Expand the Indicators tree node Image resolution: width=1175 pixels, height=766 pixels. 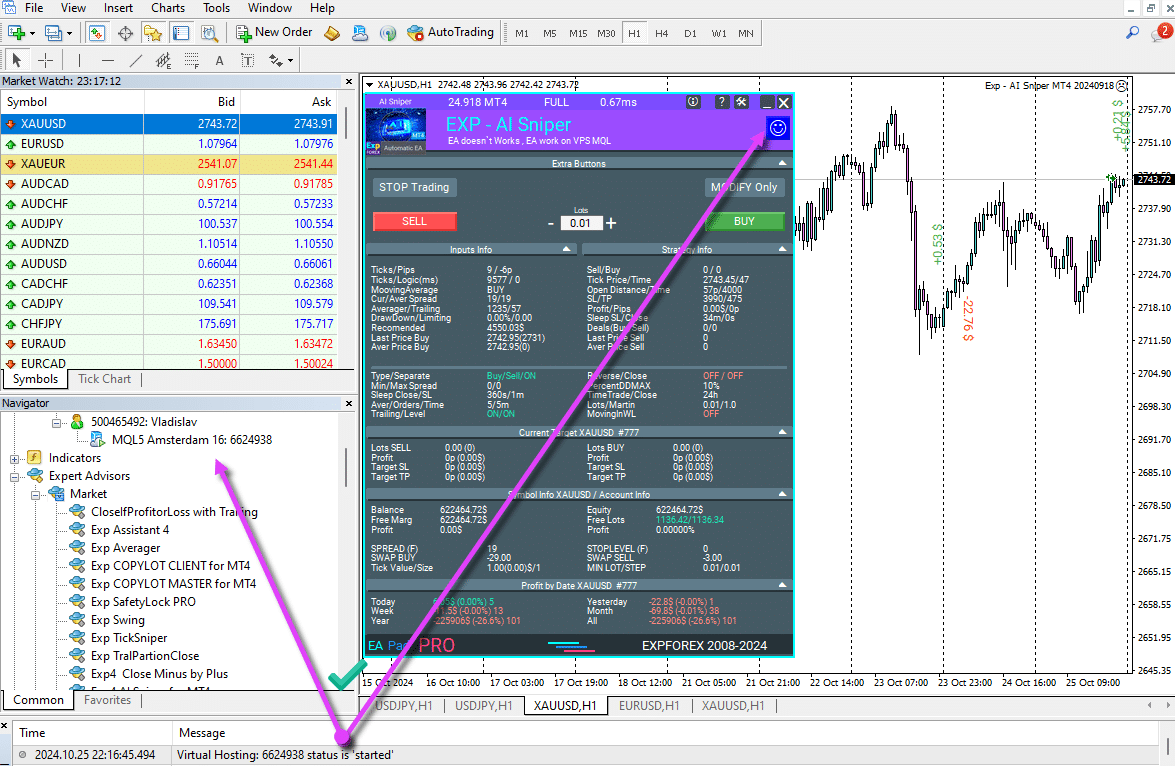pyautogui.click(x=15, y=458)
